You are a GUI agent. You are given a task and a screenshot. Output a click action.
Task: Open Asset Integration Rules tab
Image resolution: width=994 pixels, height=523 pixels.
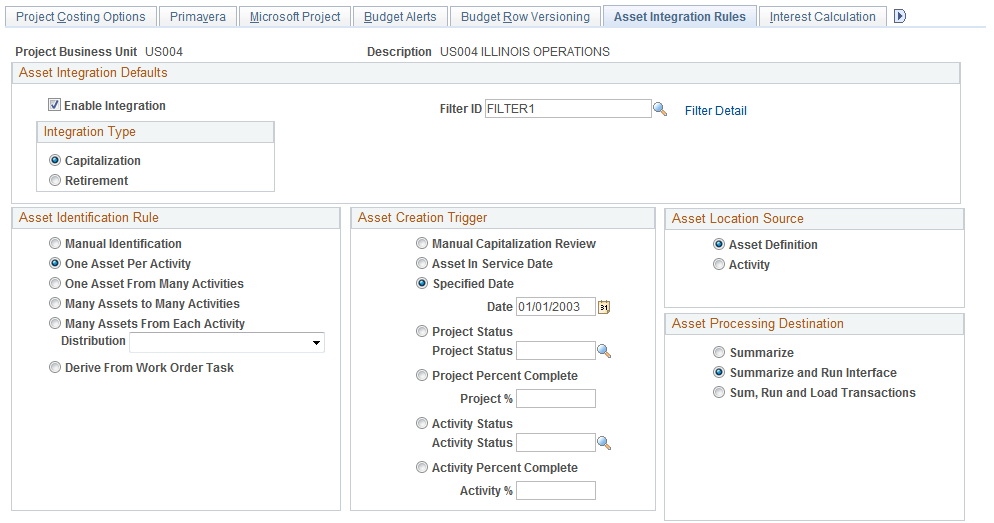pyautogui.click(x=680, y=17)
